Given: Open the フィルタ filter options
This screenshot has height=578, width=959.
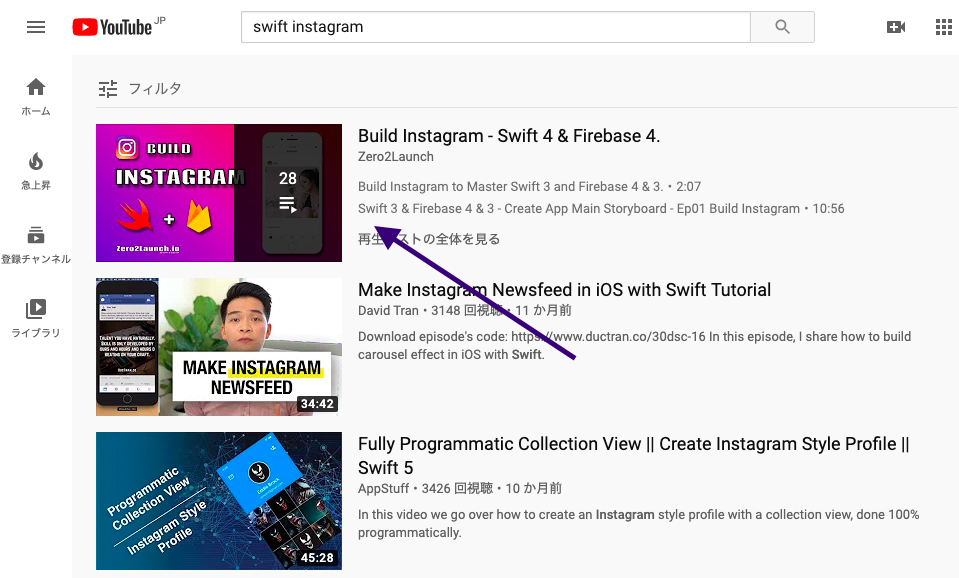Looking at the screenshot, I should tap(155, 89).
